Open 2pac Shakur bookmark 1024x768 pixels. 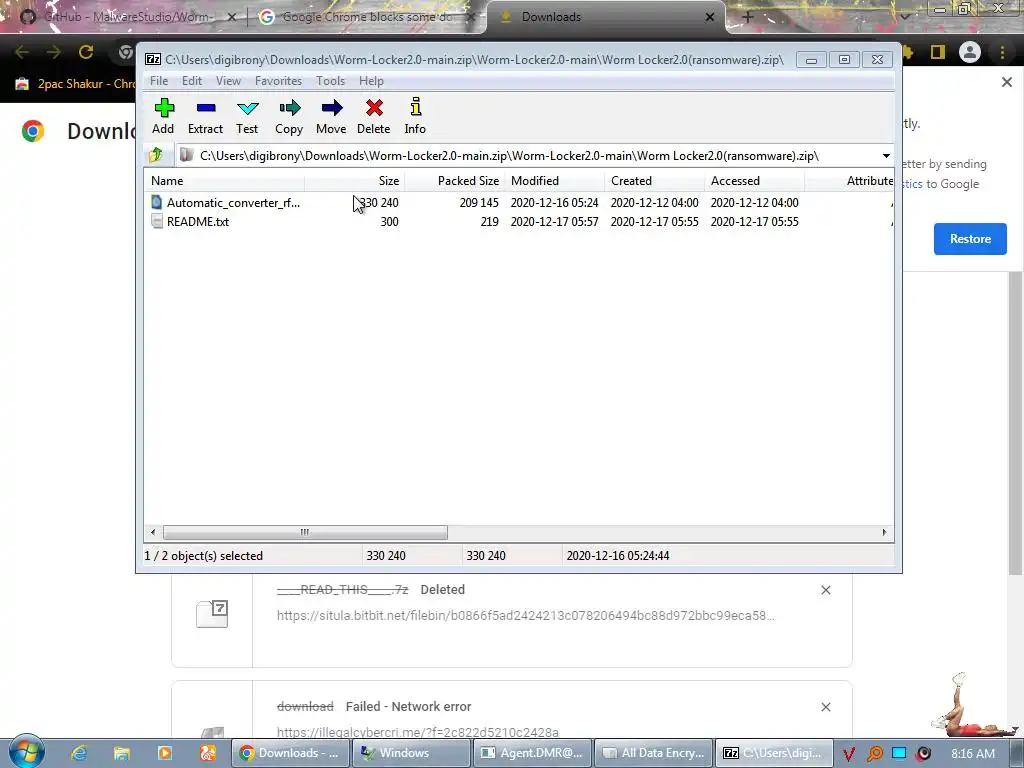(76, 84)
